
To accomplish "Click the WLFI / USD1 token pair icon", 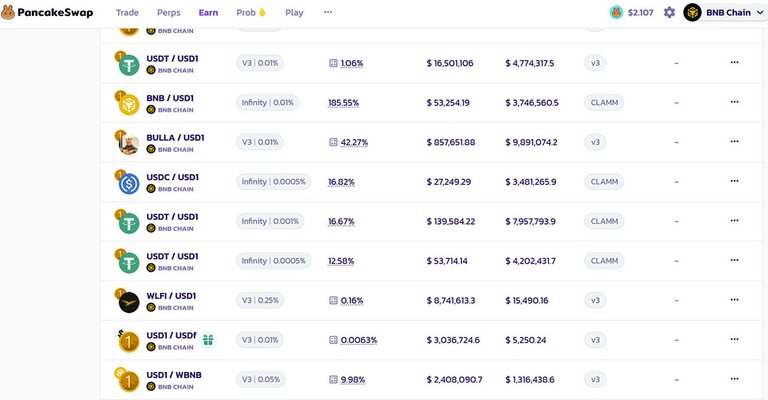I will tap(128, 301).
